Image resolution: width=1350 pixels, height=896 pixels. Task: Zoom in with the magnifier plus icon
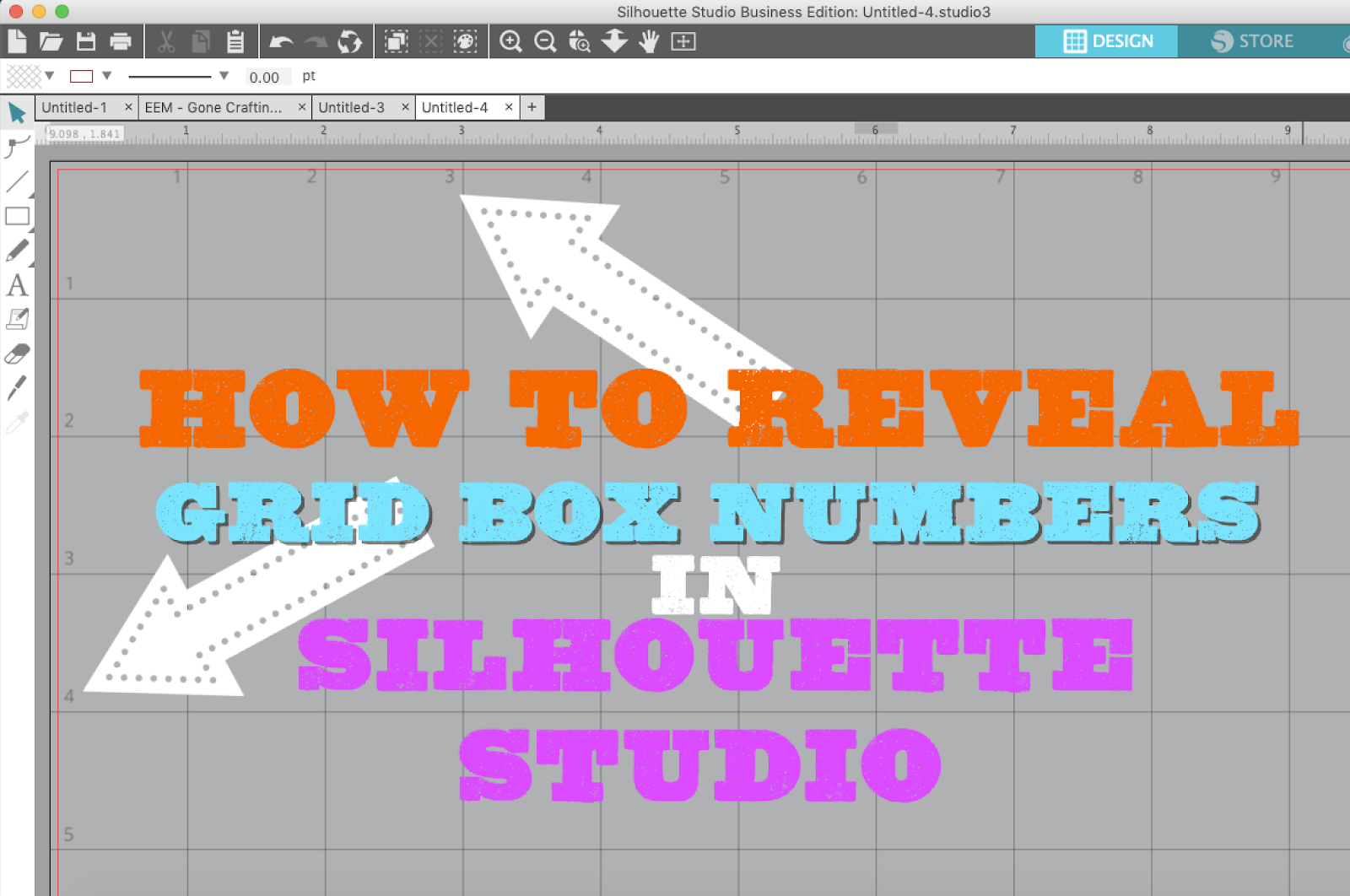point(510,40)
